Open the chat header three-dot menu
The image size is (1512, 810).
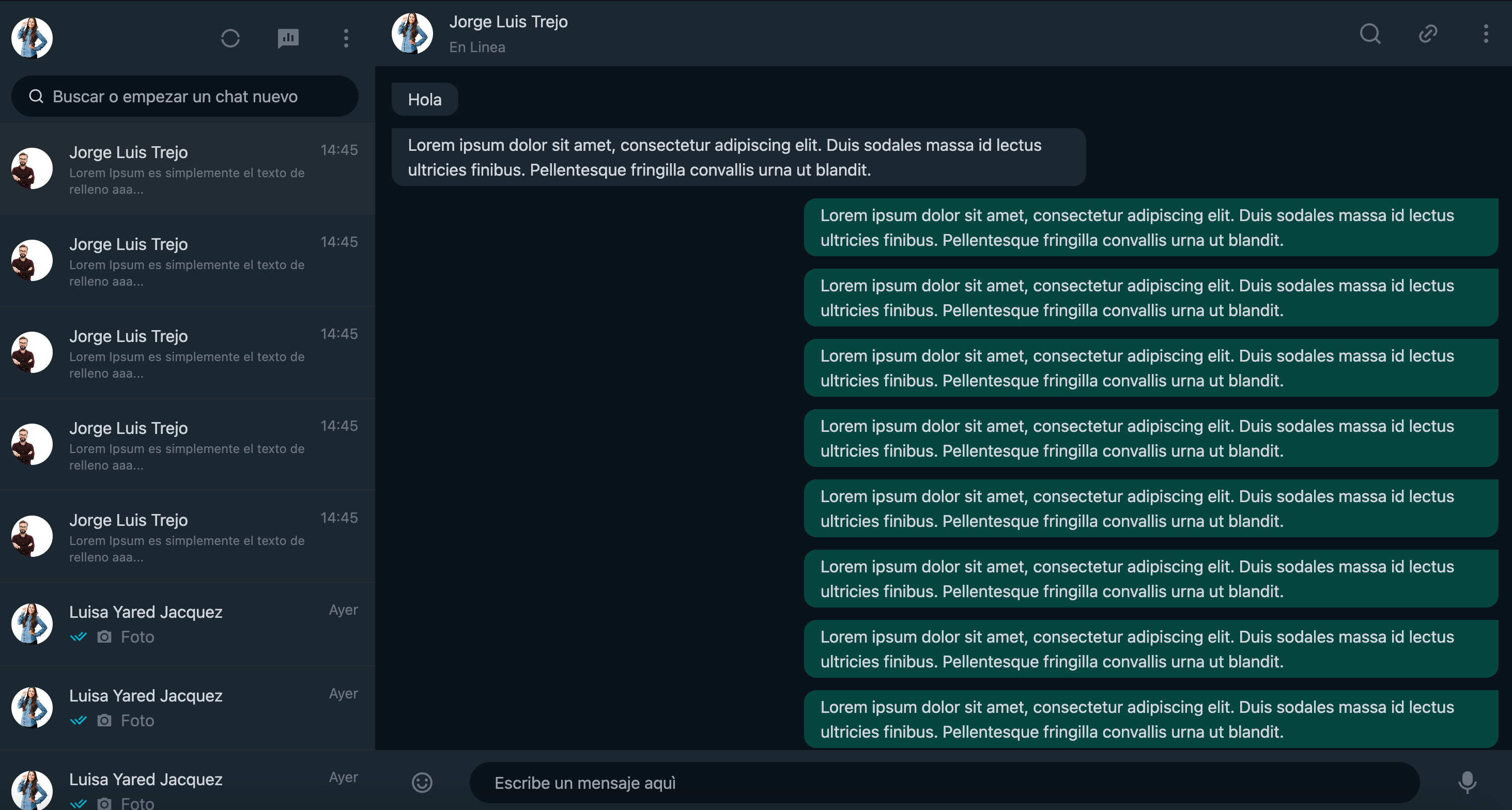(1487, 34)
